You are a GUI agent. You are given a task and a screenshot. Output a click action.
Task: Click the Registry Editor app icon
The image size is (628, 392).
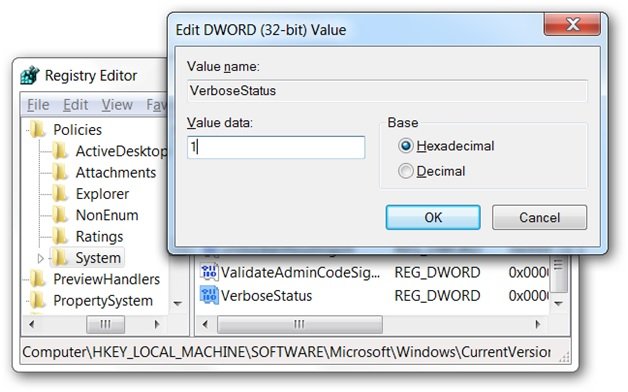(x=30, y=75)
